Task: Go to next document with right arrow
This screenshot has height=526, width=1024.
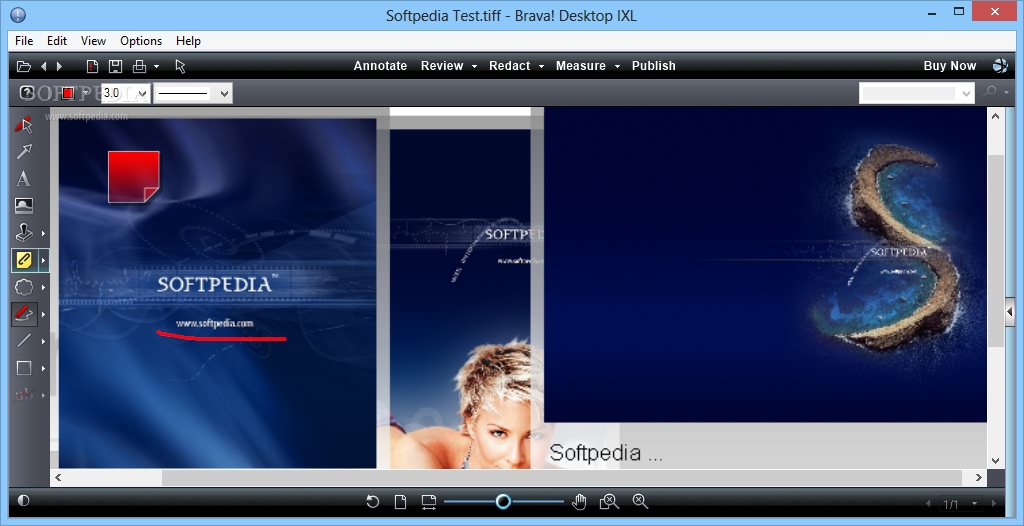Action: click(59, 66)
